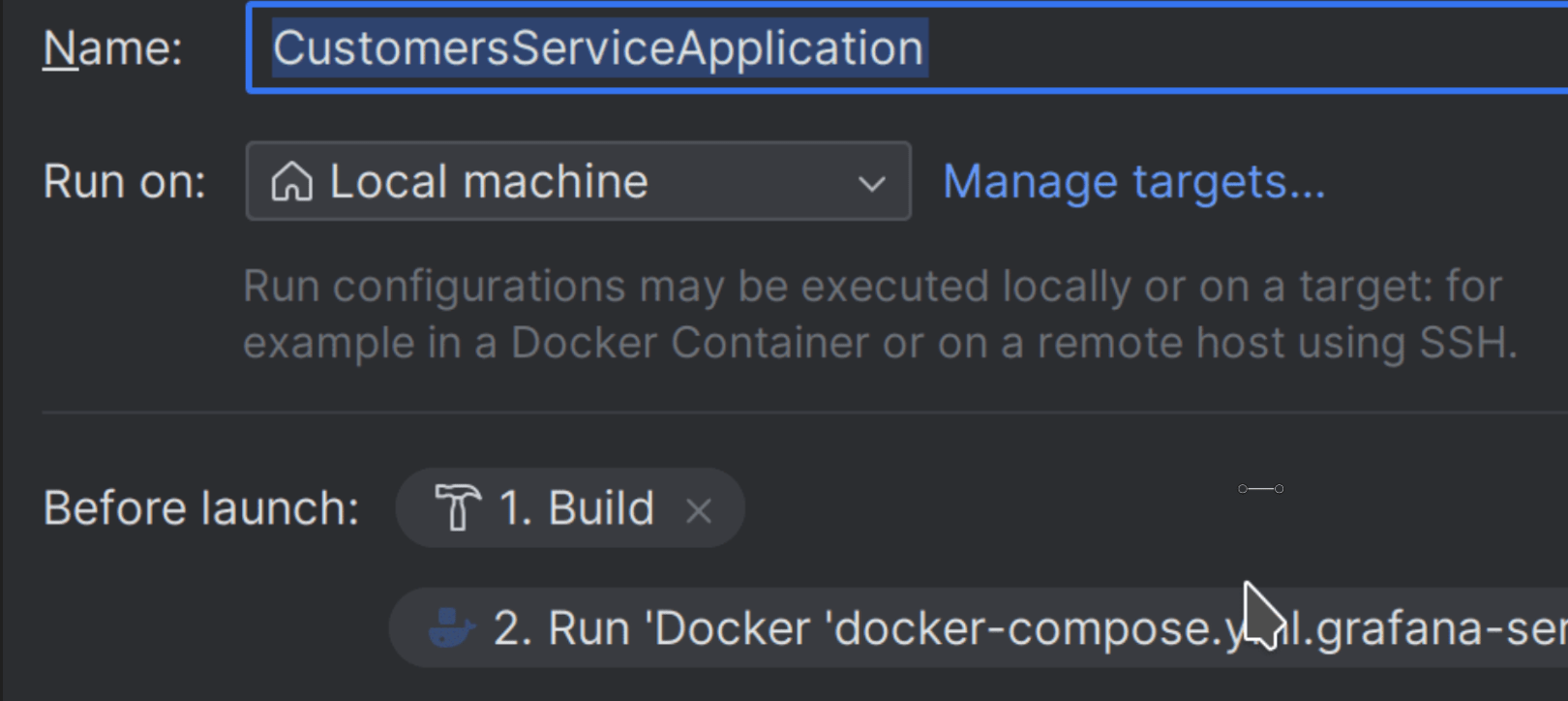The height and width of the screenshot is (701, 1568).
Task: Select the 1. Build before-launch task
Action: (576, 508)
